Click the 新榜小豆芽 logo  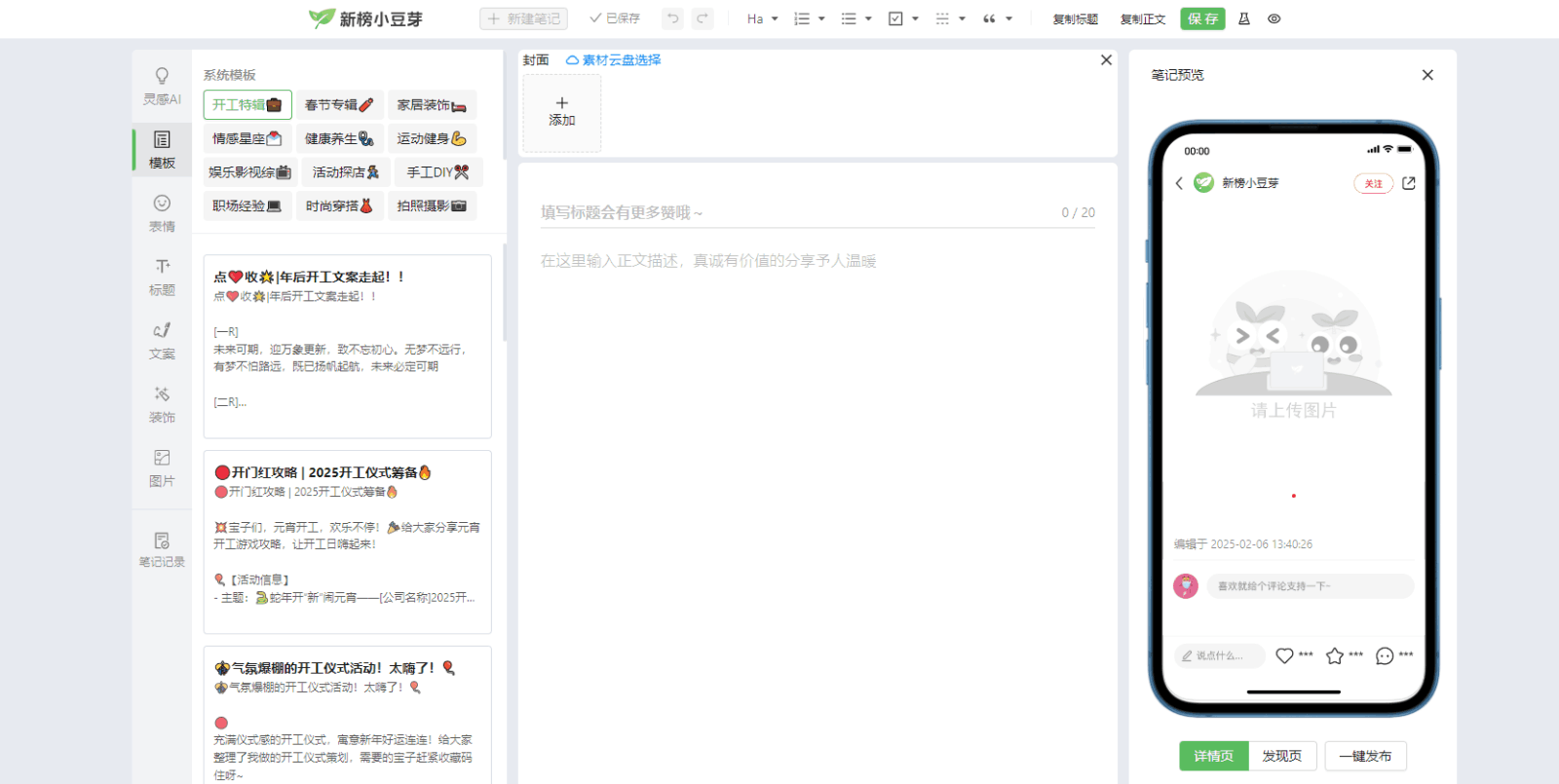(x=365, y=19)
